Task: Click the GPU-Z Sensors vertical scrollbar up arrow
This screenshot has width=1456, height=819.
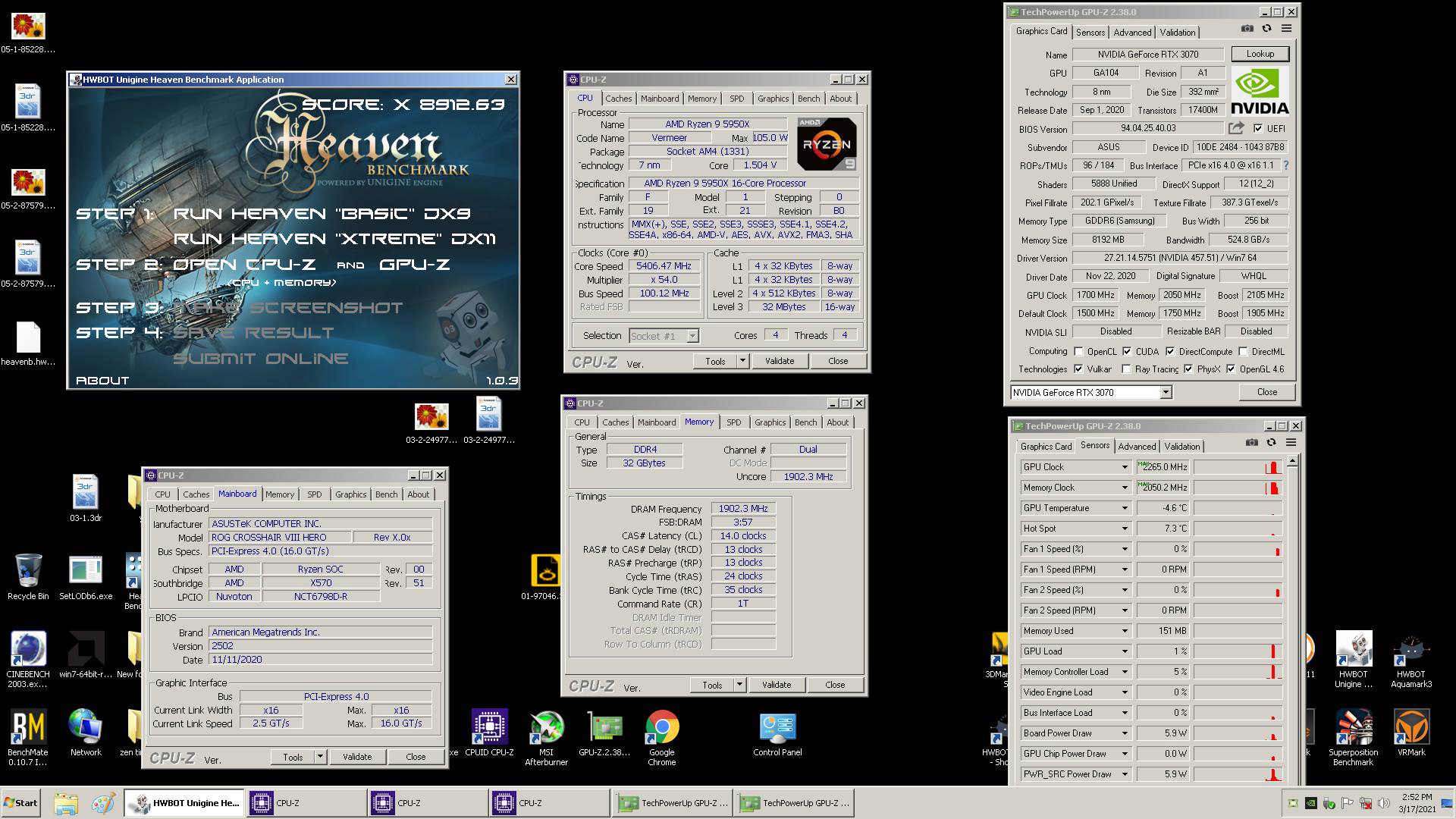Action: 1292,461
